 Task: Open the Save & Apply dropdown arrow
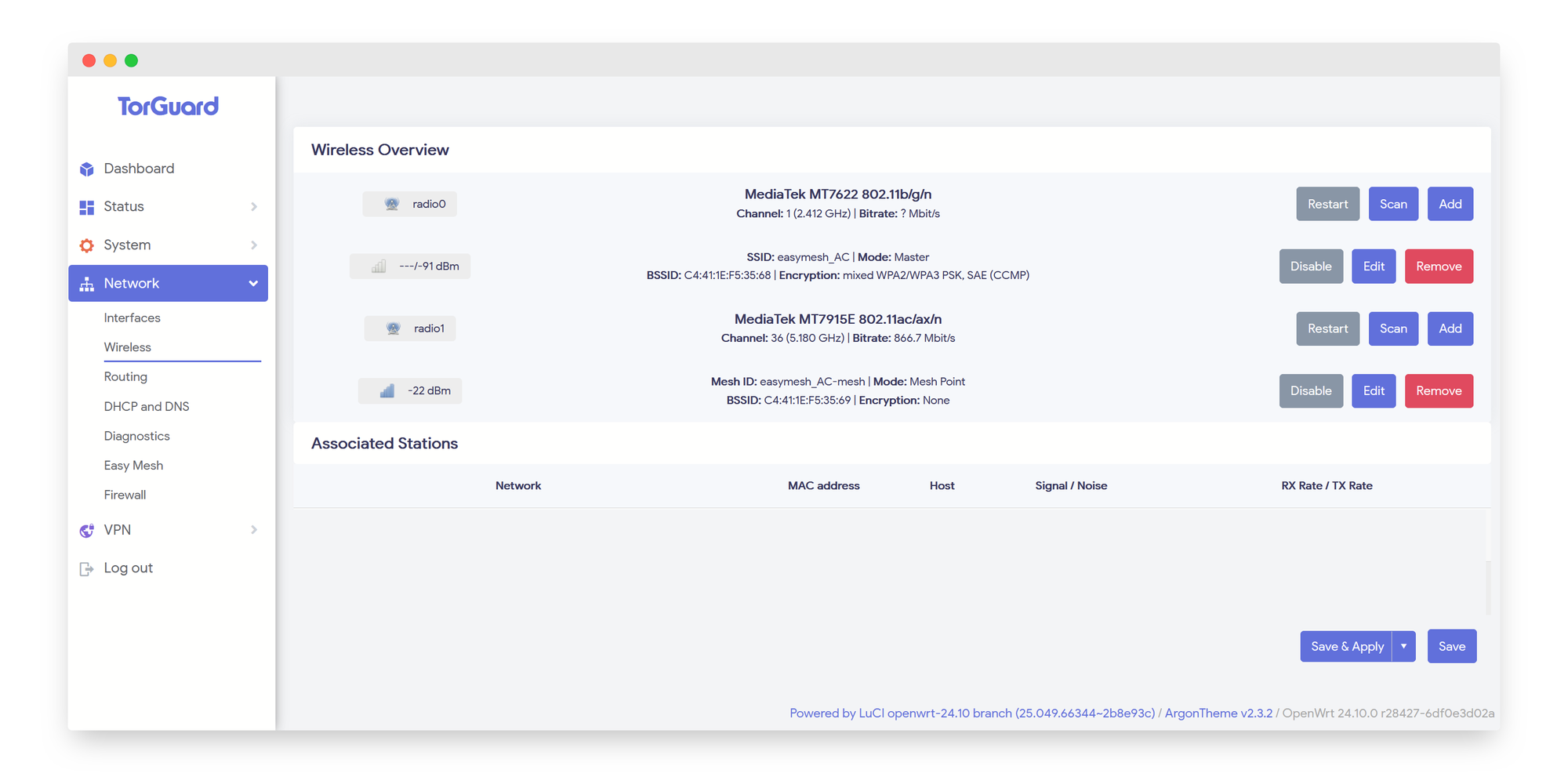coord(1404,647)
